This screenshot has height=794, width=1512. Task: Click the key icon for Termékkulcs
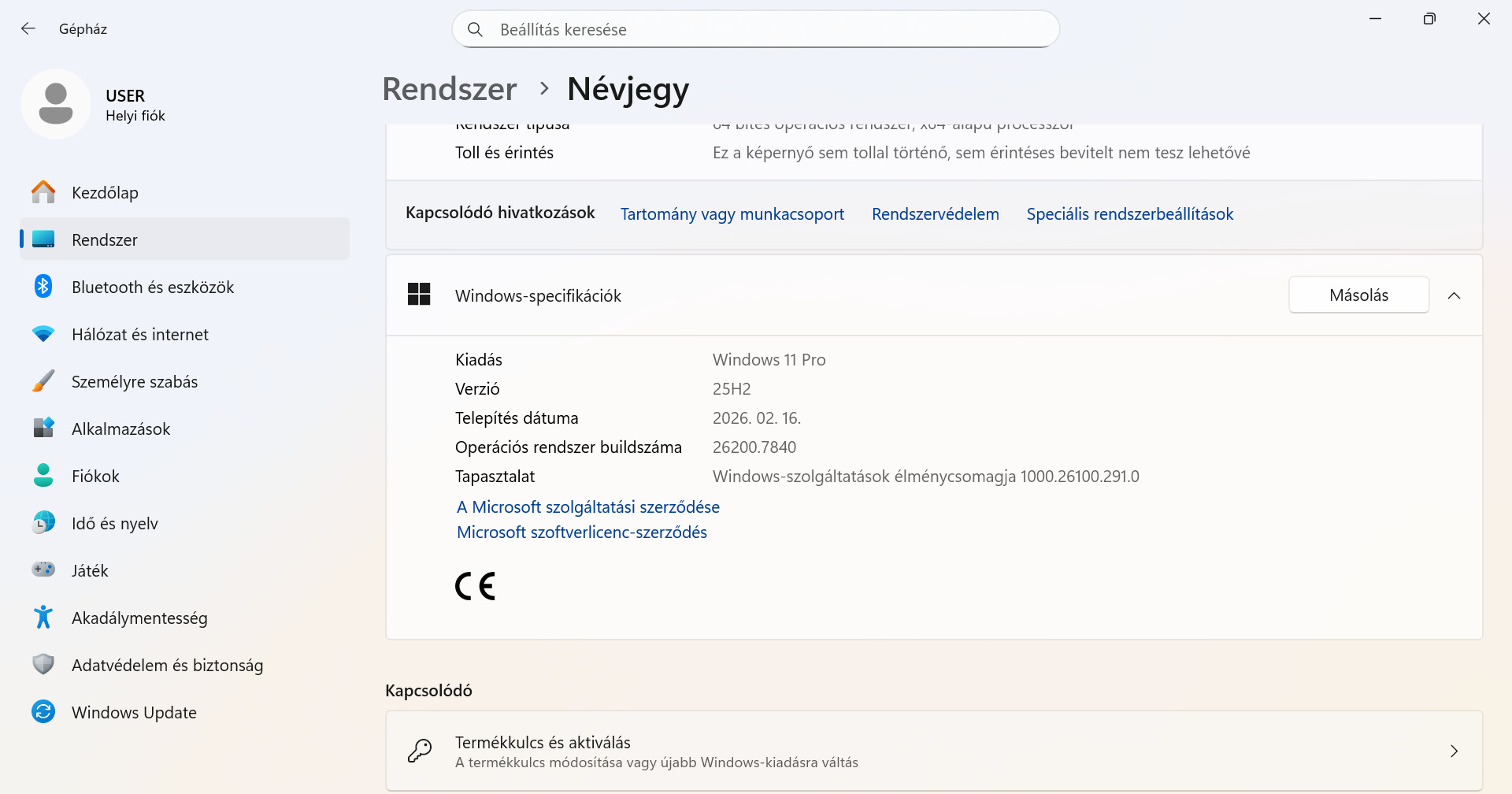point(420,751)
